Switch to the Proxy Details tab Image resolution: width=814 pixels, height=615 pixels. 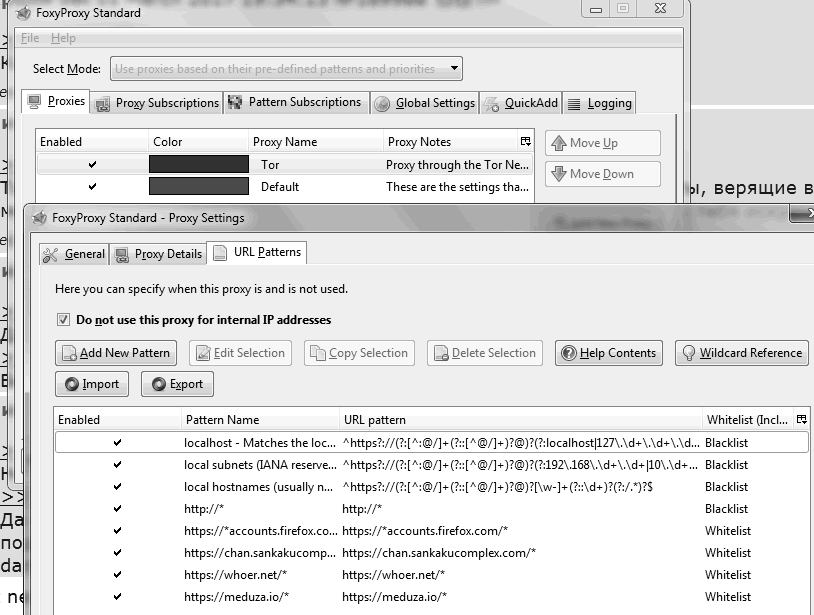tap(158, 254)
